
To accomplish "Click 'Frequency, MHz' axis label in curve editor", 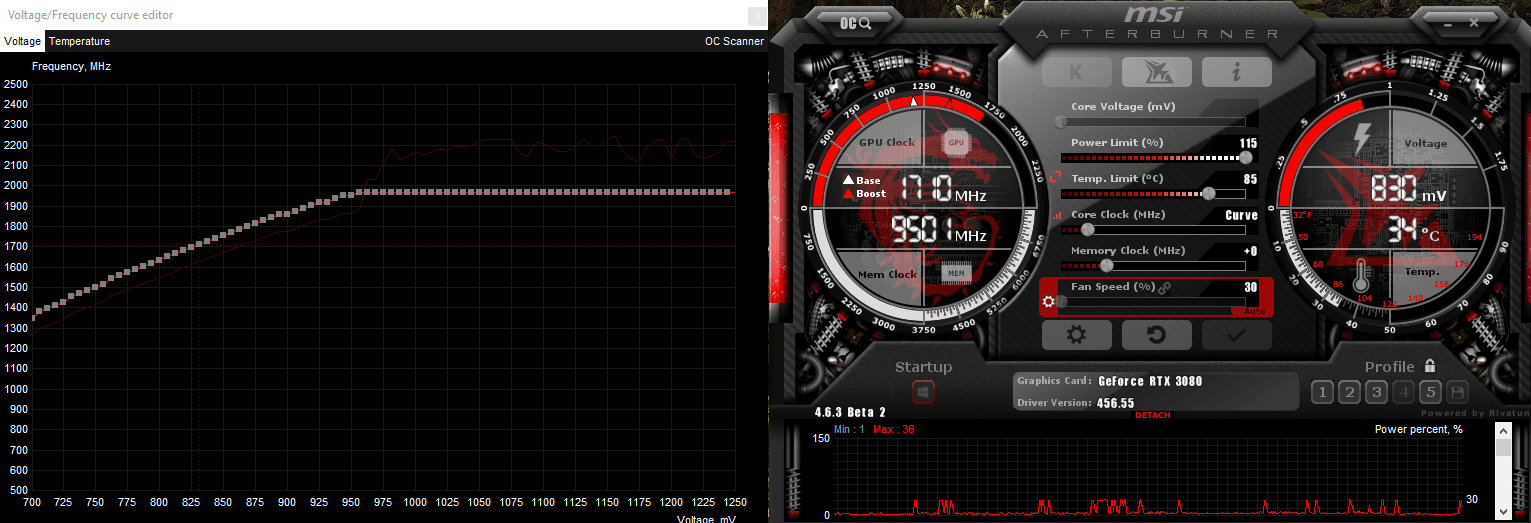I will (71, 66).
